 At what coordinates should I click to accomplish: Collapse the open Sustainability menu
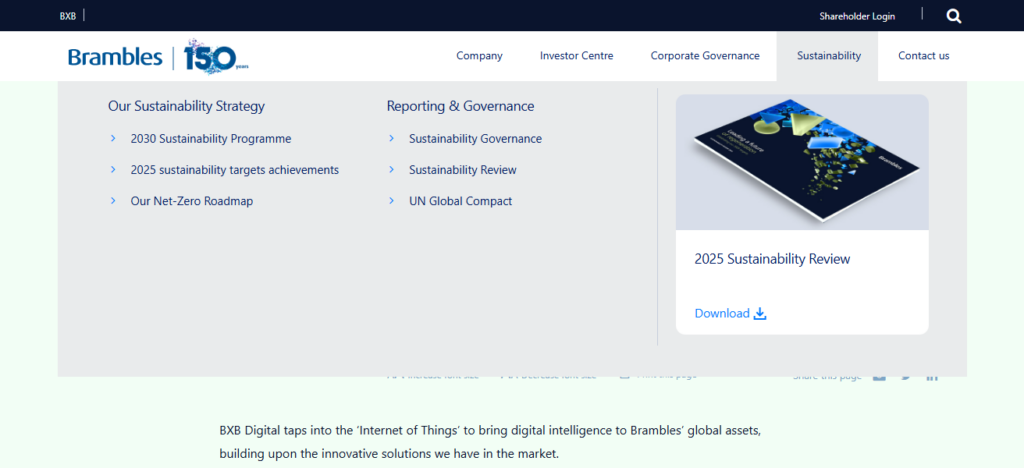(828, 56)
